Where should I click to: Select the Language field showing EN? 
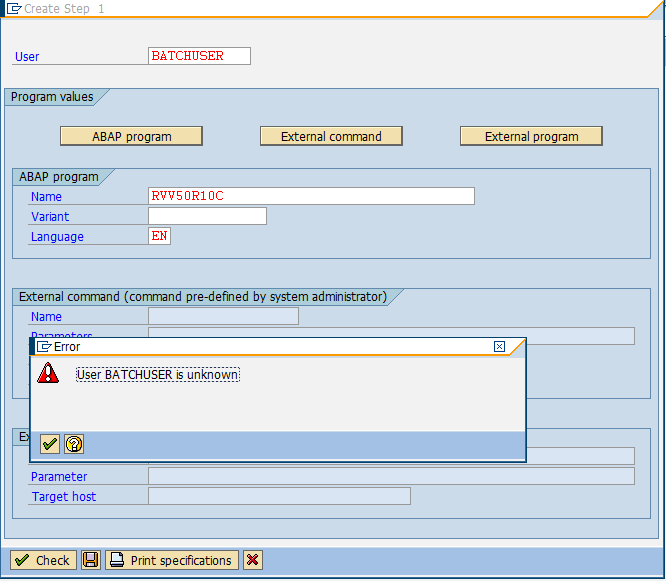(159, 236)
